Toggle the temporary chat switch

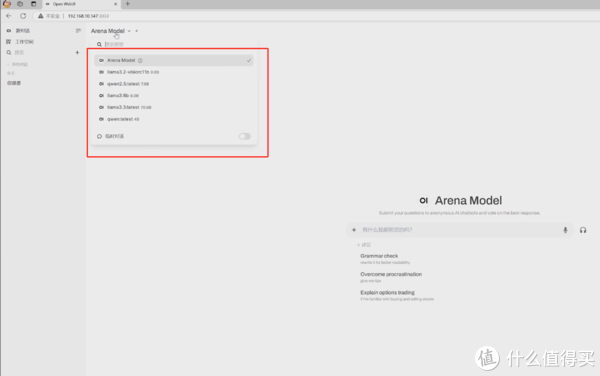click(245, 136)
